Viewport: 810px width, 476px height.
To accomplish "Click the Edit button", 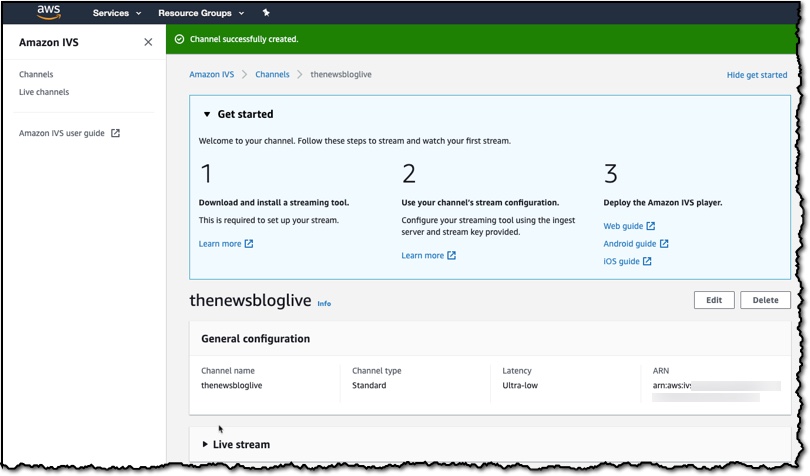I will tap(714, 300).
